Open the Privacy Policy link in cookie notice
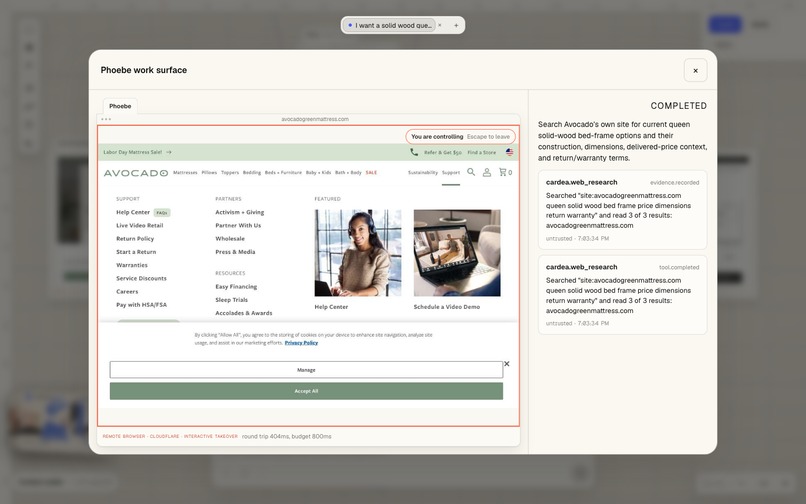This screenshot has height=504, width=806. tap(301, 343)
